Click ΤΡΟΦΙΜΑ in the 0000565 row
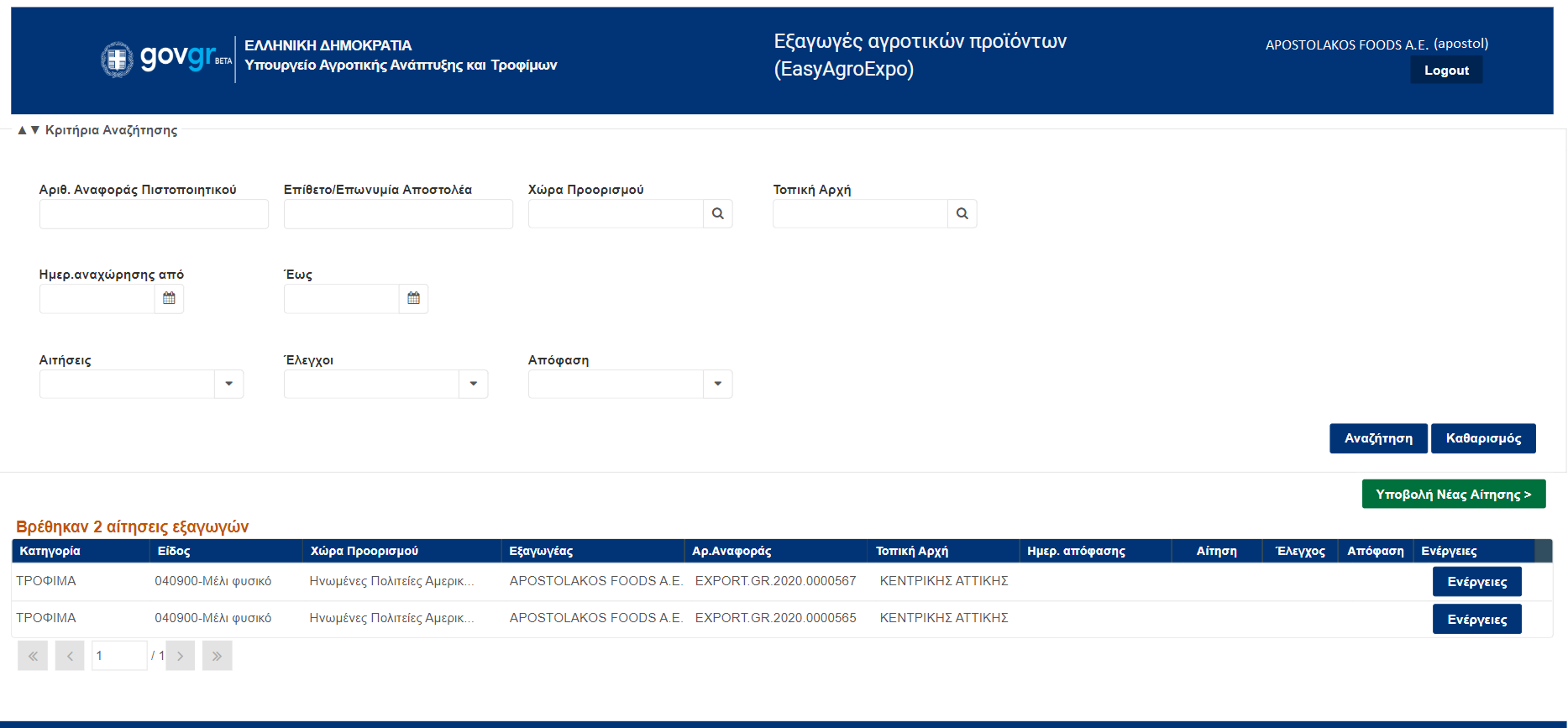 click(46, 618)
